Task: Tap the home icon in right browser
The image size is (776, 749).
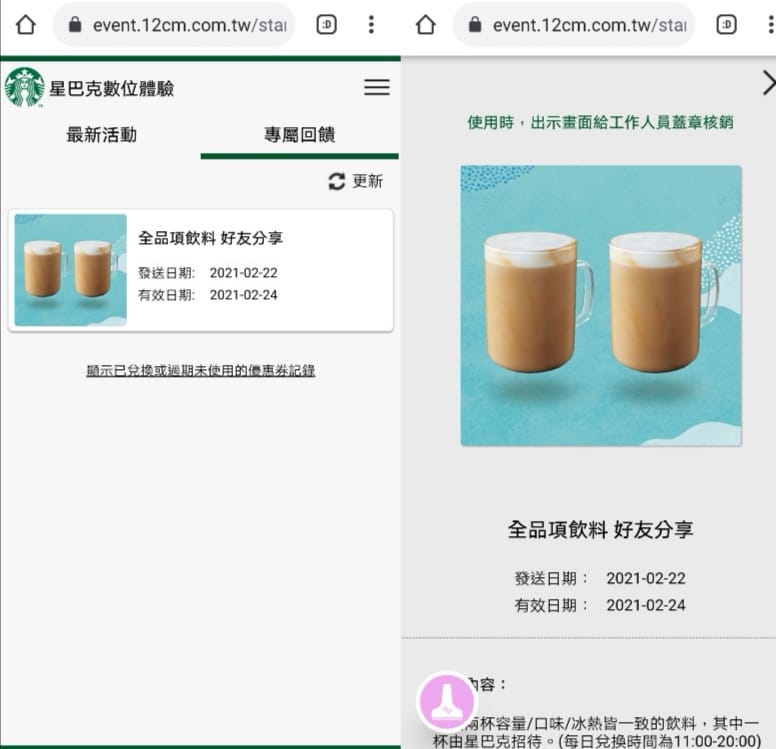Action: pyautogui.click(x=426, y=25)
